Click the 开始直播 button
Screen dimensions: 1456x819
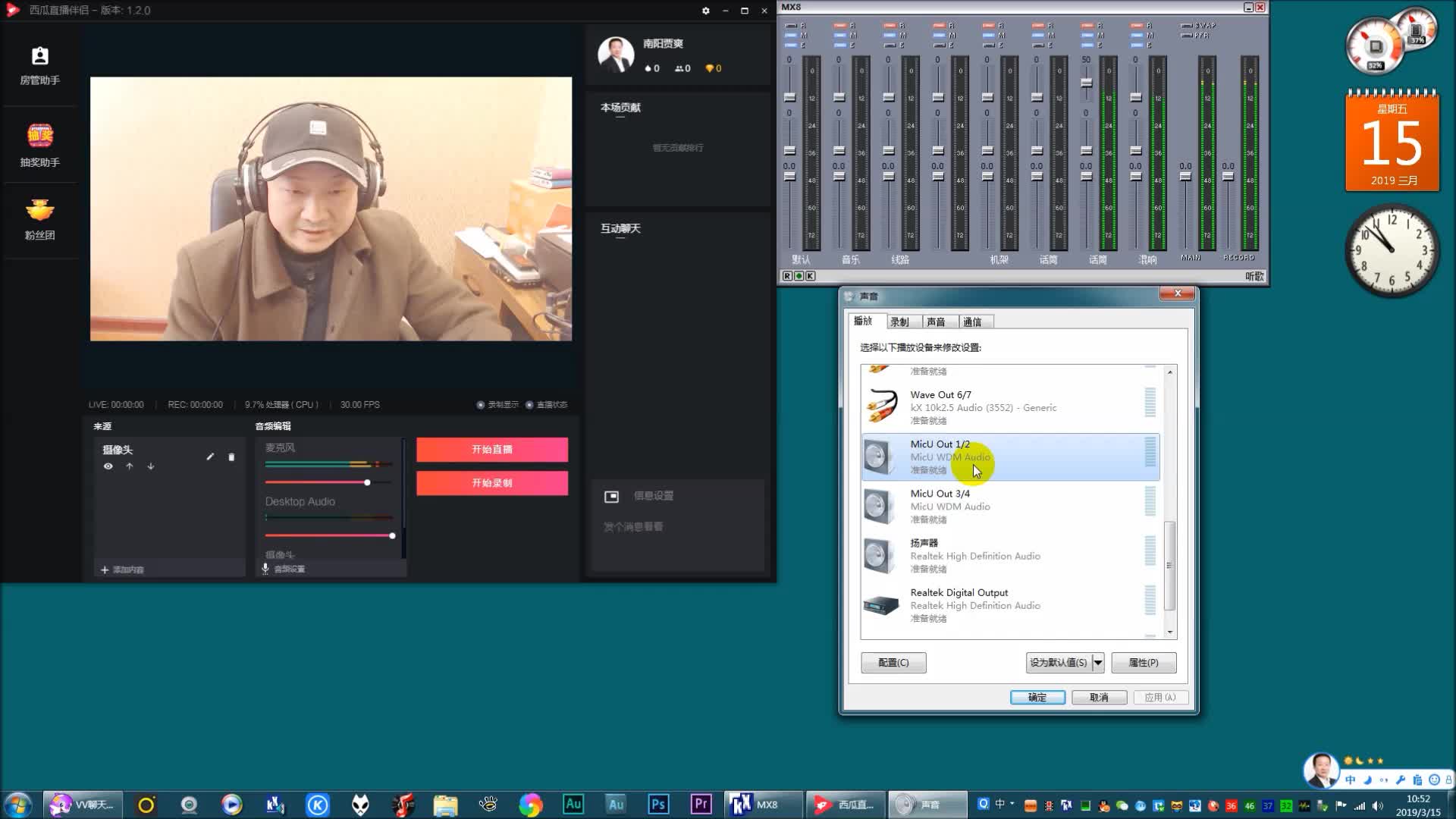coord(491,449)
